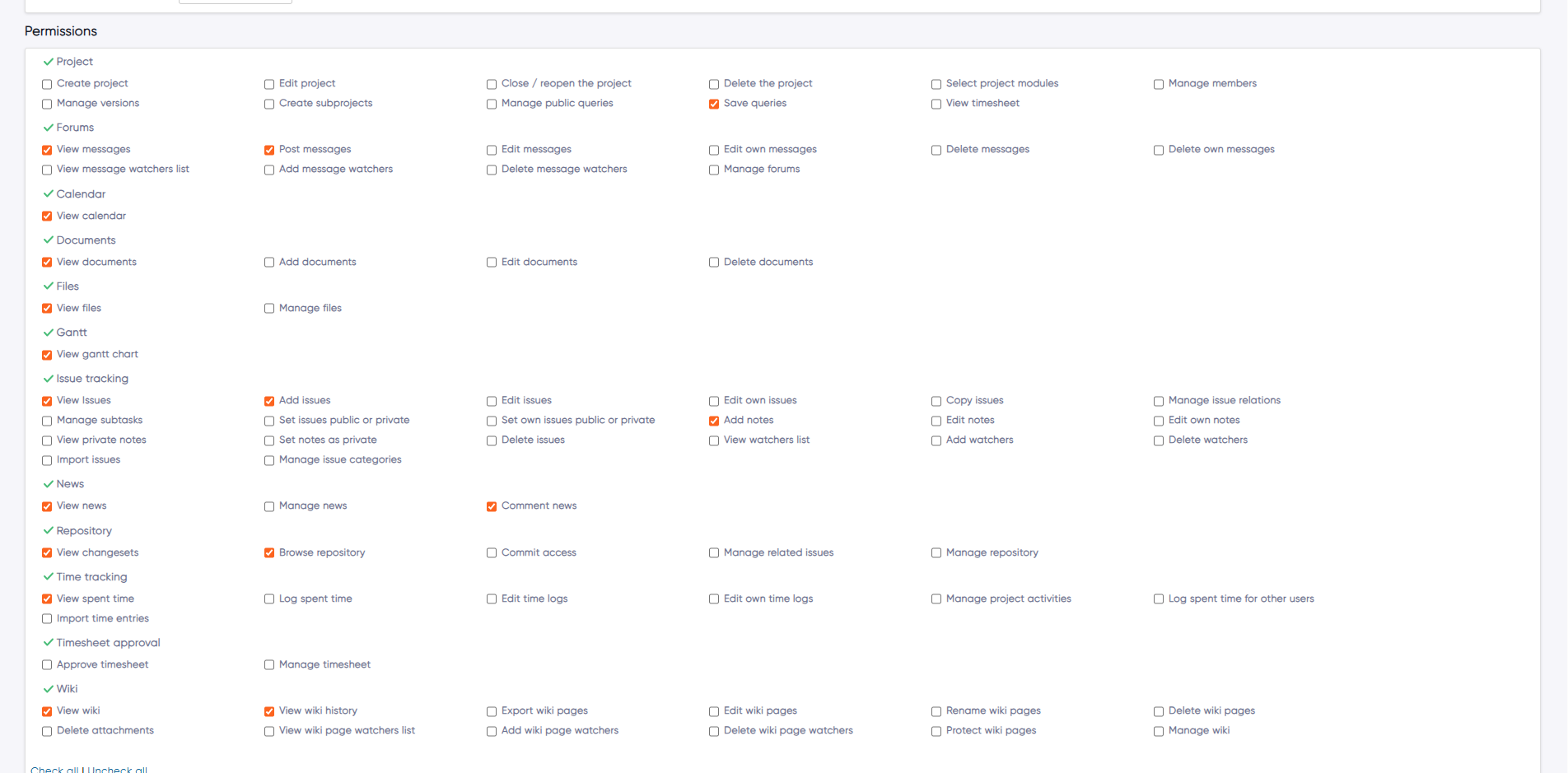Check the Log spent time box
The height and width of the screenshot is (773, 1568).
(x=268, y=599)
